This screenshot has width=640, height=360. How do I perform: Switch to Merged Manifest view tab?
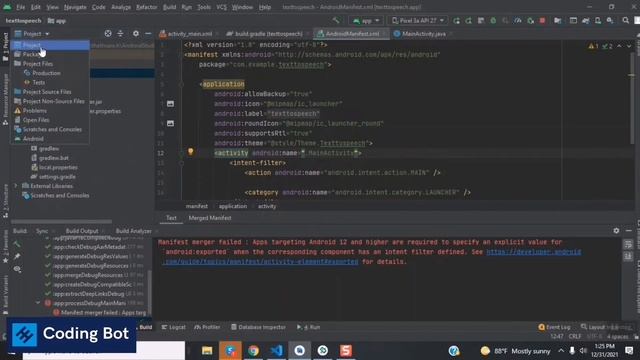[210, 218]
